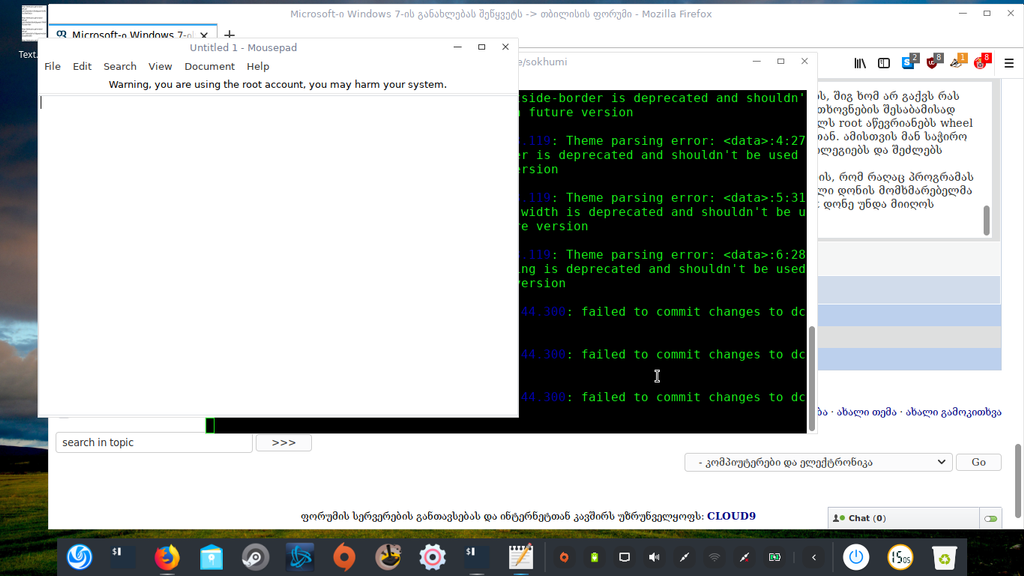The width and height of the screenshot is (1024, 576).
Task: Open clock icon in dock
Action: (x=900, y=557)
